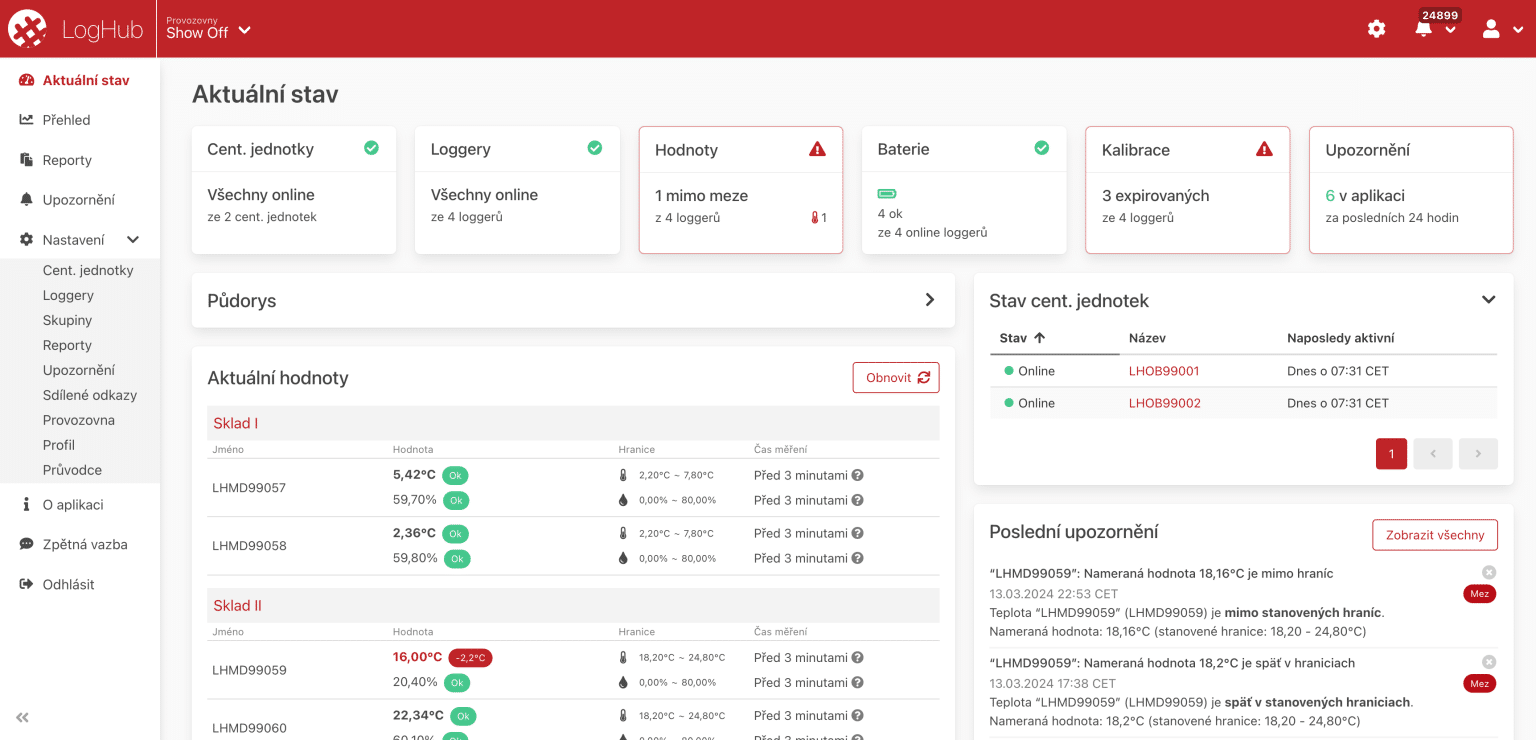Open Sdílené odkazy settings item
1536x740 pixels.
90,395
